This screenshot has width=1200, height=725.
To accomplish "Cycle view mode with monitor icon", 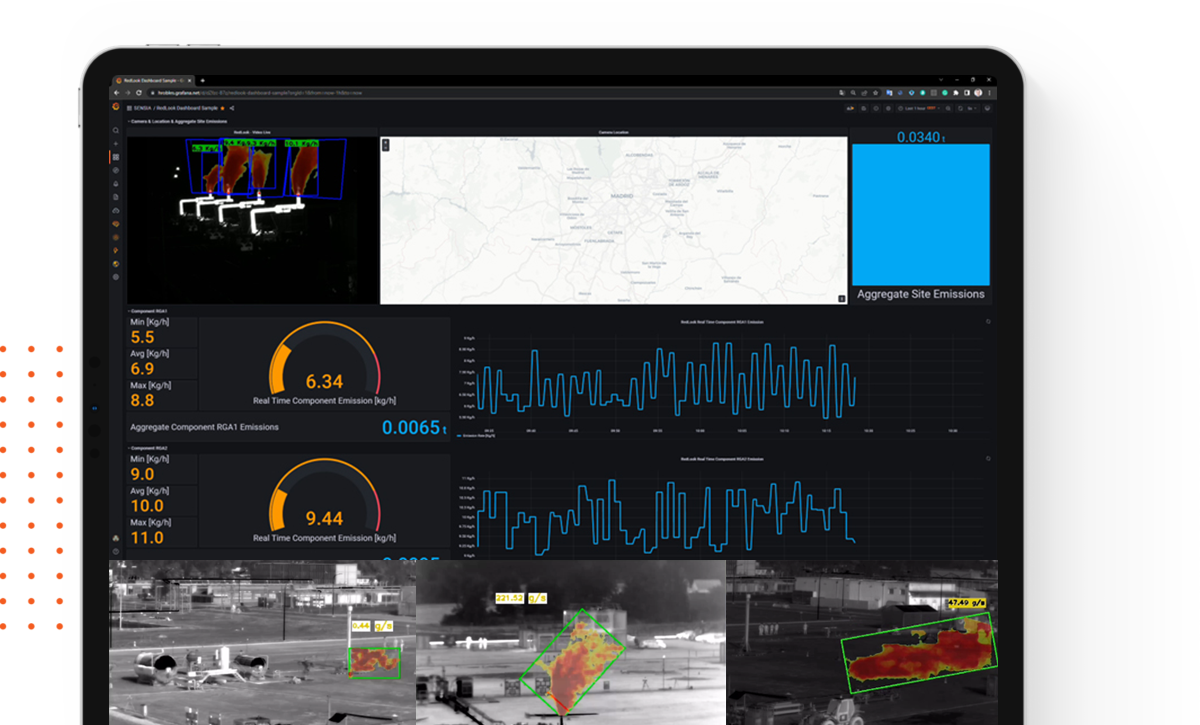I will 987,108.
